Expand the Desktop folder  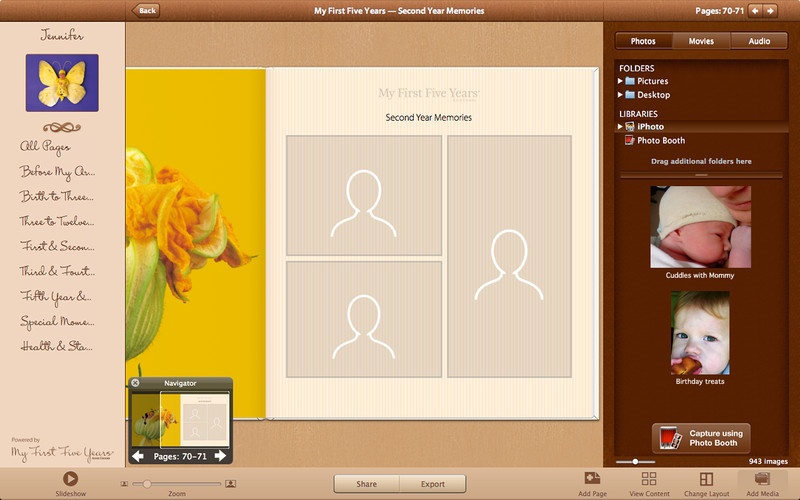tap(620, 95)
